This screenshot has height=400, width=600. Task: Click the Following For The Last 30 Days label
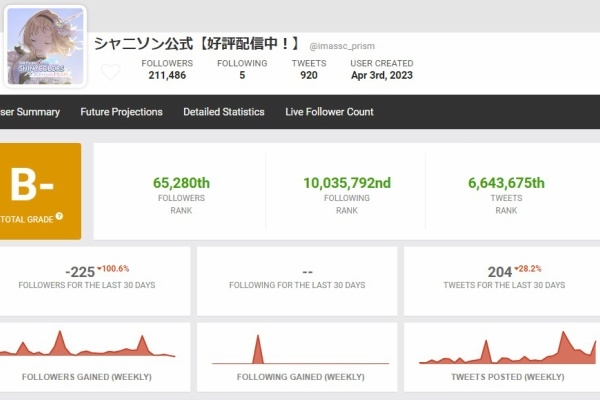[297, 285]
